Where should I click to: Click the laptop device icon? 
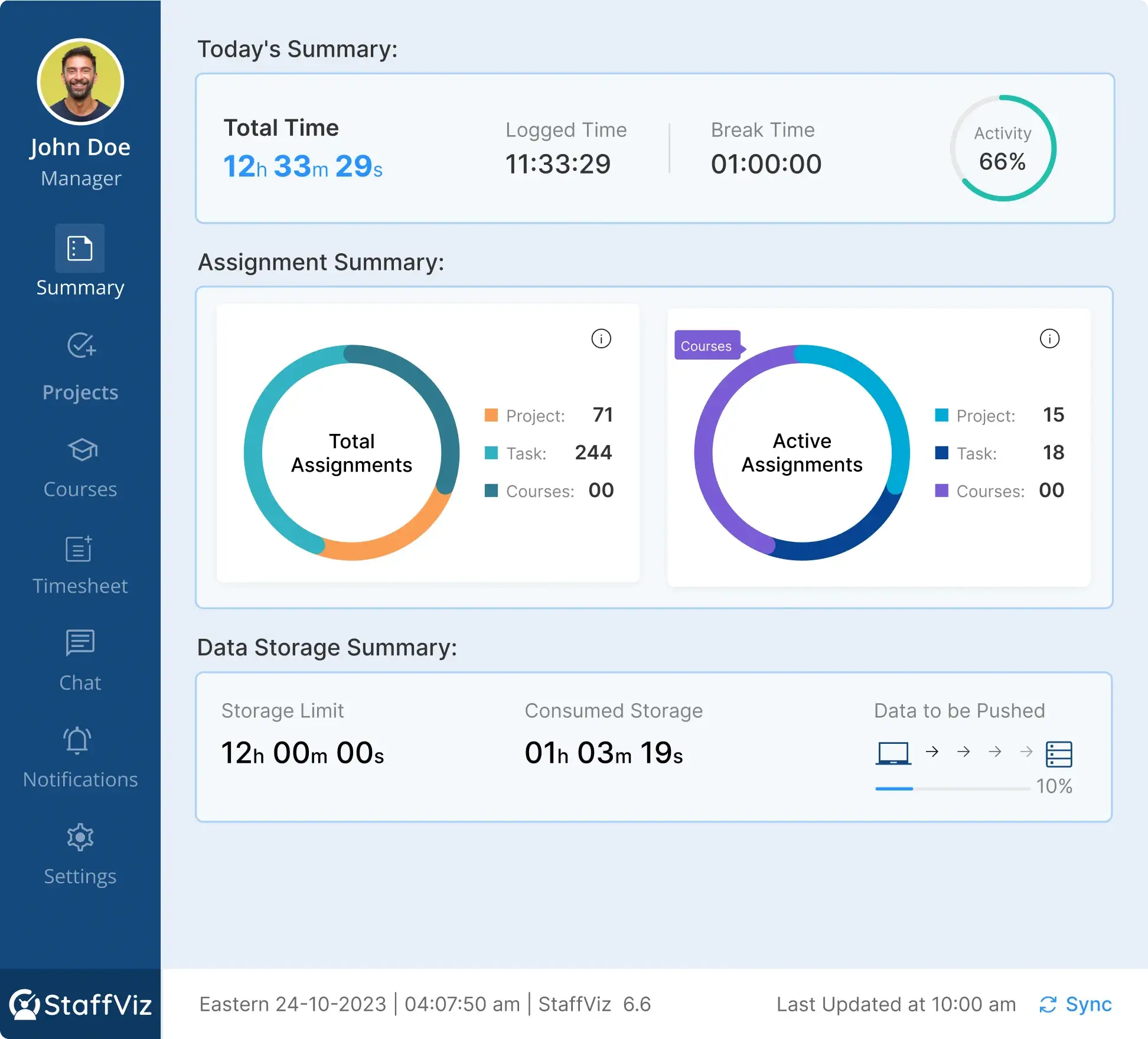[893, 753]
